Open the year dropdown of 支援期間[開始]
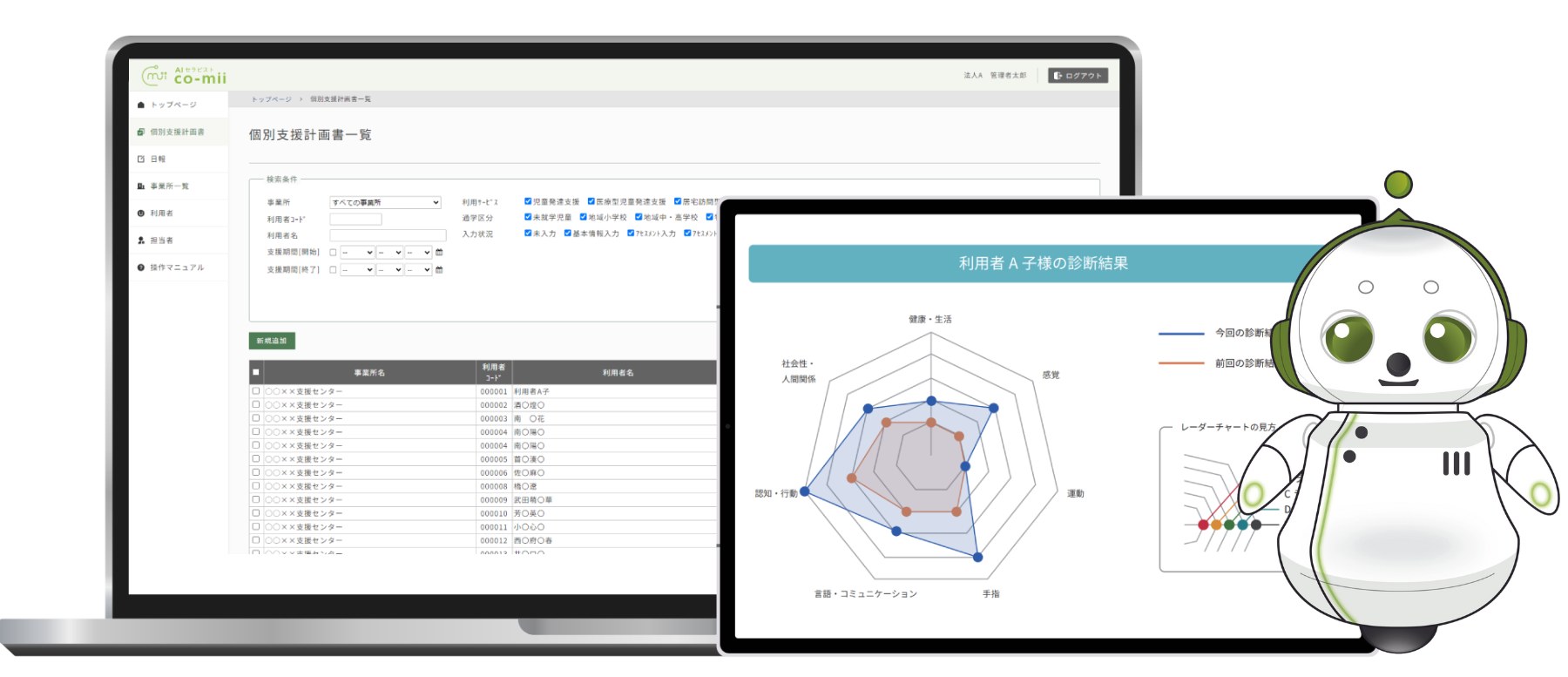Screen dimensions: 1568x677 pyautogui.click(x=357, y=253)
